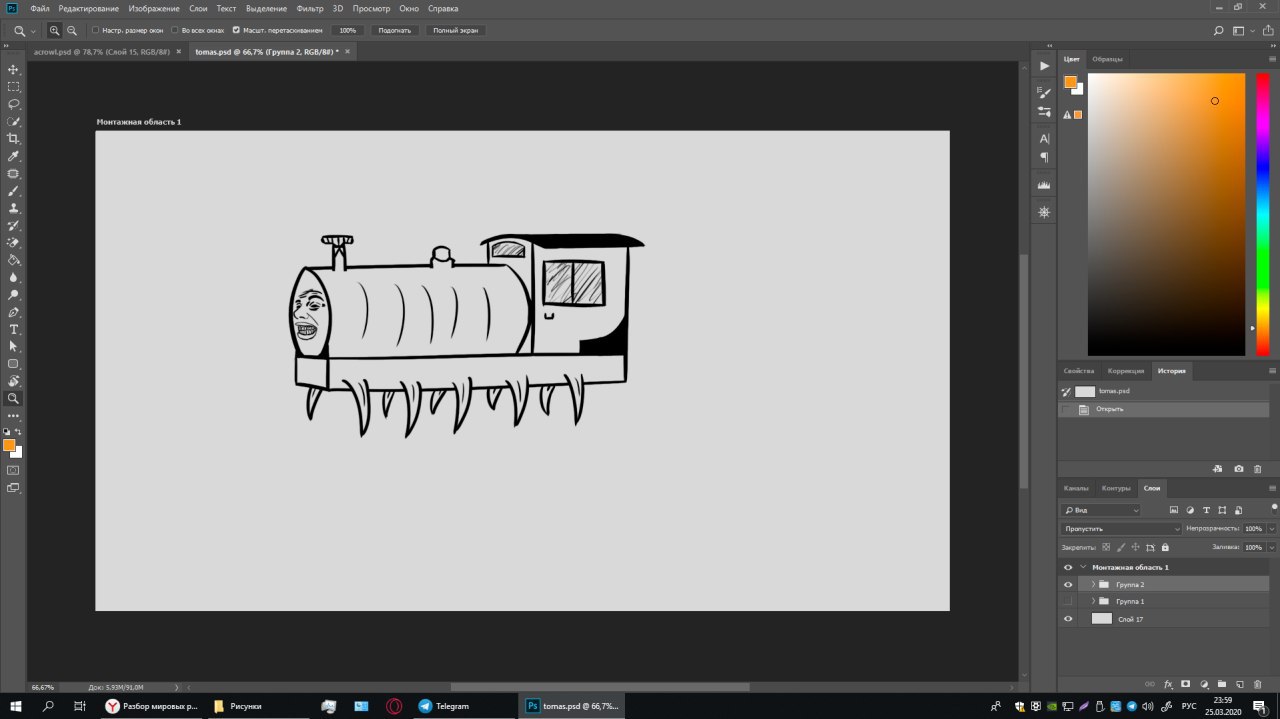Select the Rectangular Marquee tool
The width and height of the screenshot is (1280, 719).
(14, 86)
